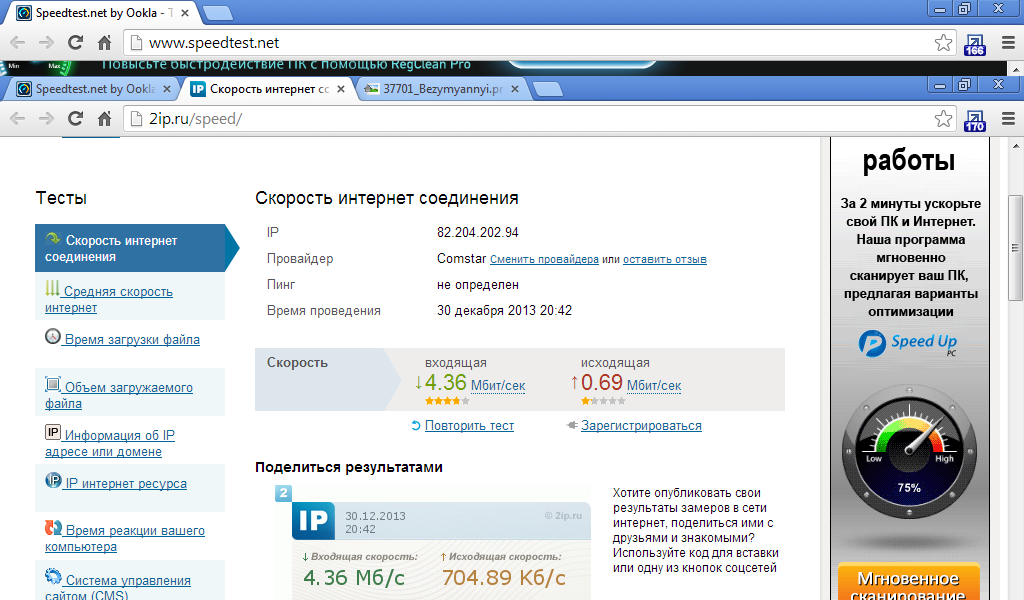Close the Скорость интернет tab
This screenshot has height=600, width=1024.
(x=340, y=89)
